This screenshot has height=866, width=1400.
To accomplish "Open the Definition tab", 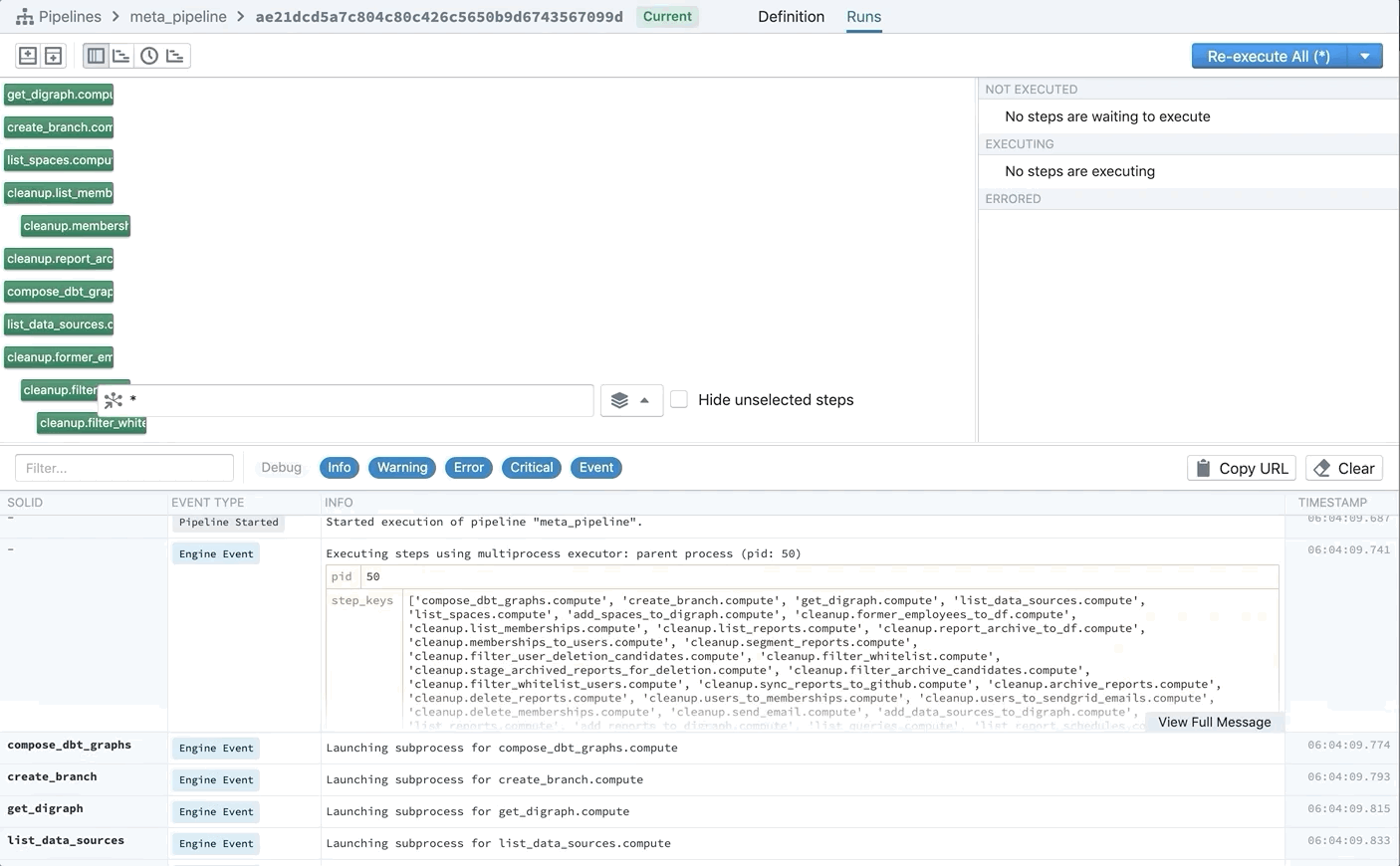I will click(792, 17).
